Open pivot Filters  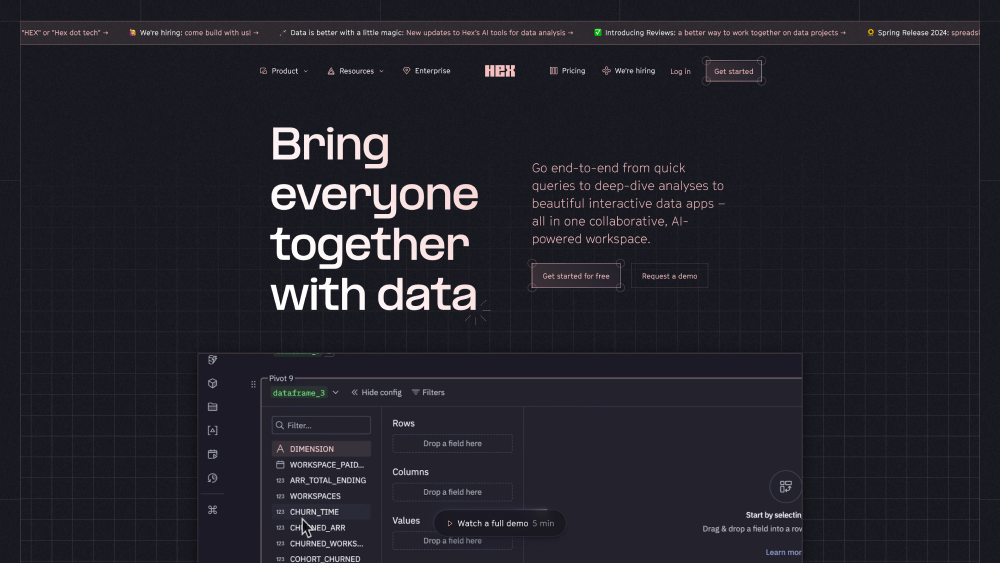pyautogui.click(x=428, y=393)
